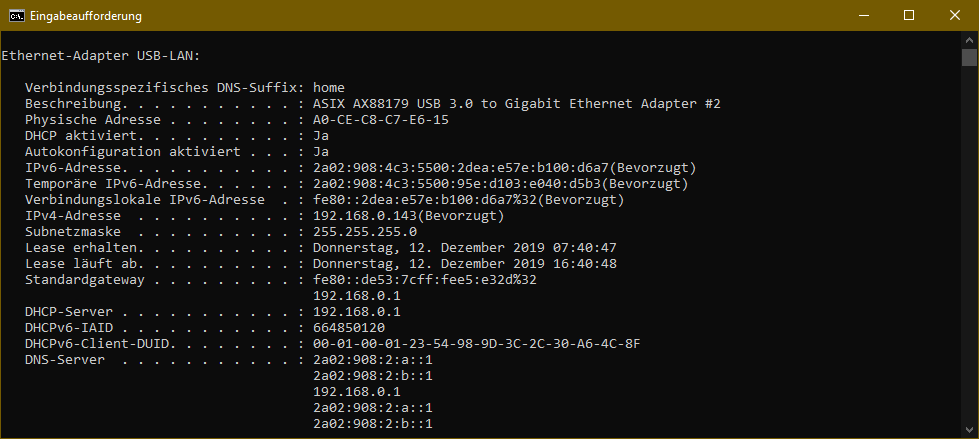Maximize the Eingabeaufforderung window
Viewport: 979px width, 439px height.
pos(908,16)
